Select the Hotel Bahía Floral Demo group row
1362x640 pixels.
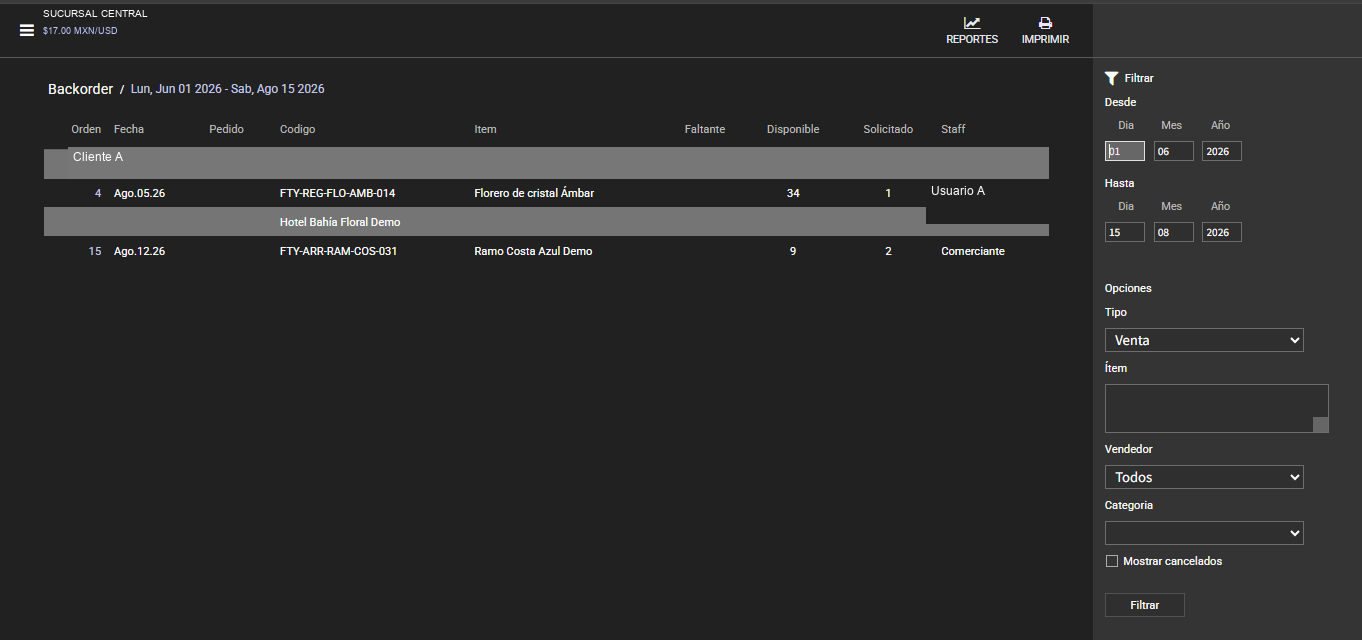pos(546,222)
